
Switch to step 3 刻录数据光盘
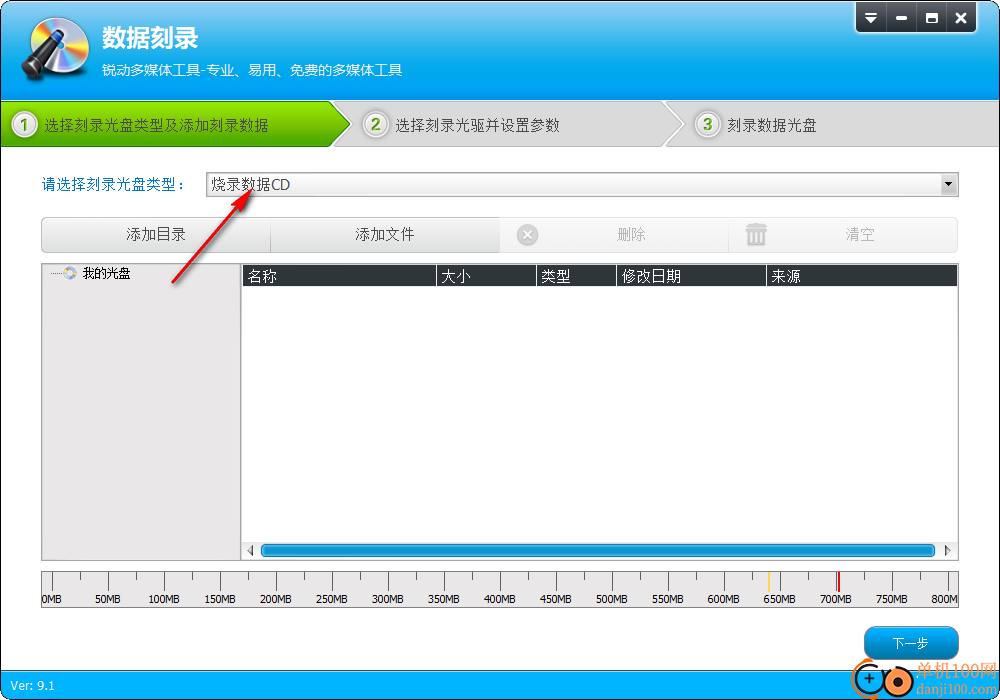pyautogui.click(x=832, y=124)
